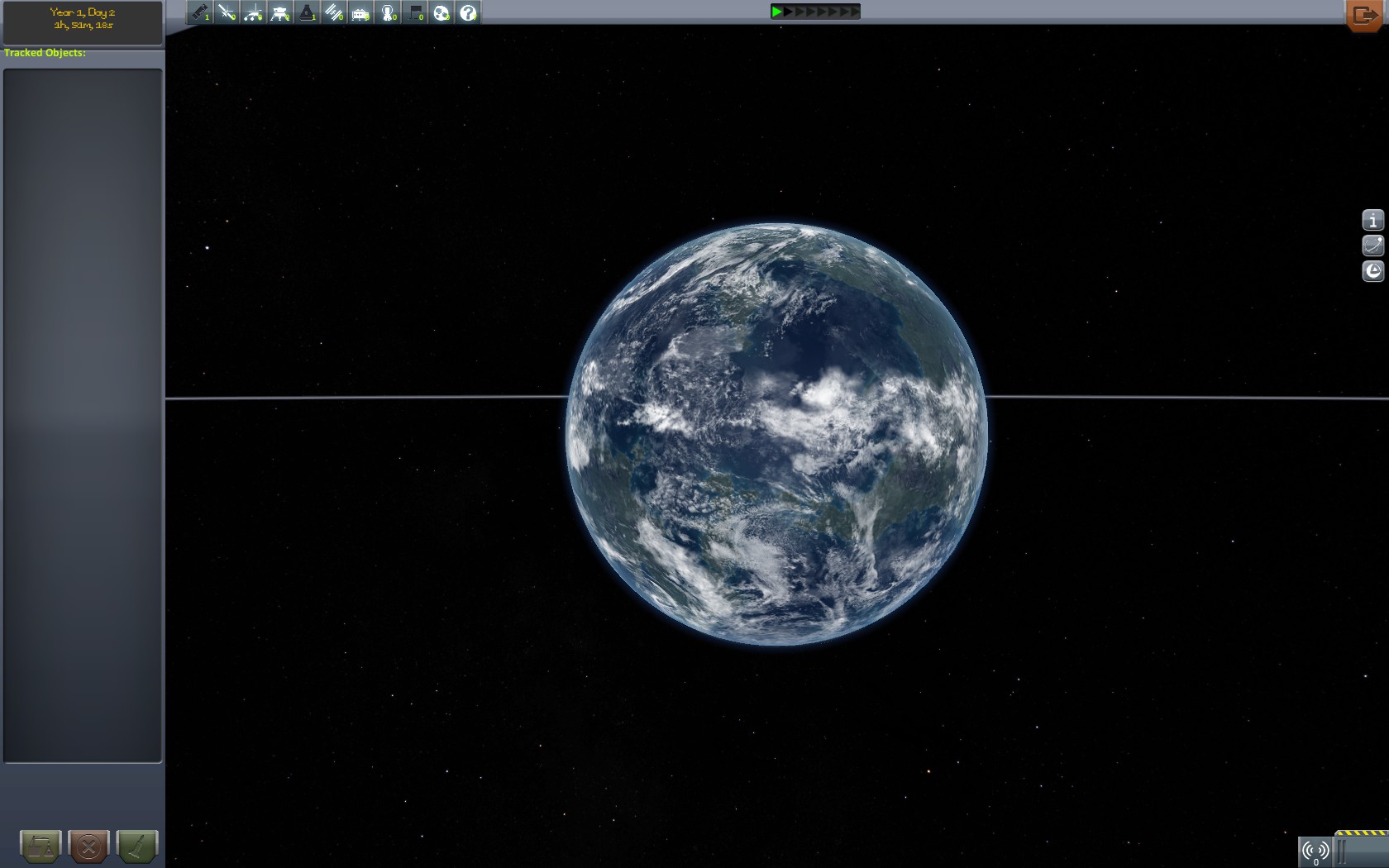The width and height of the screenshot is (1389, 868).
Task: Toggle the debris filter in the top bar
Action: [200, 13]
